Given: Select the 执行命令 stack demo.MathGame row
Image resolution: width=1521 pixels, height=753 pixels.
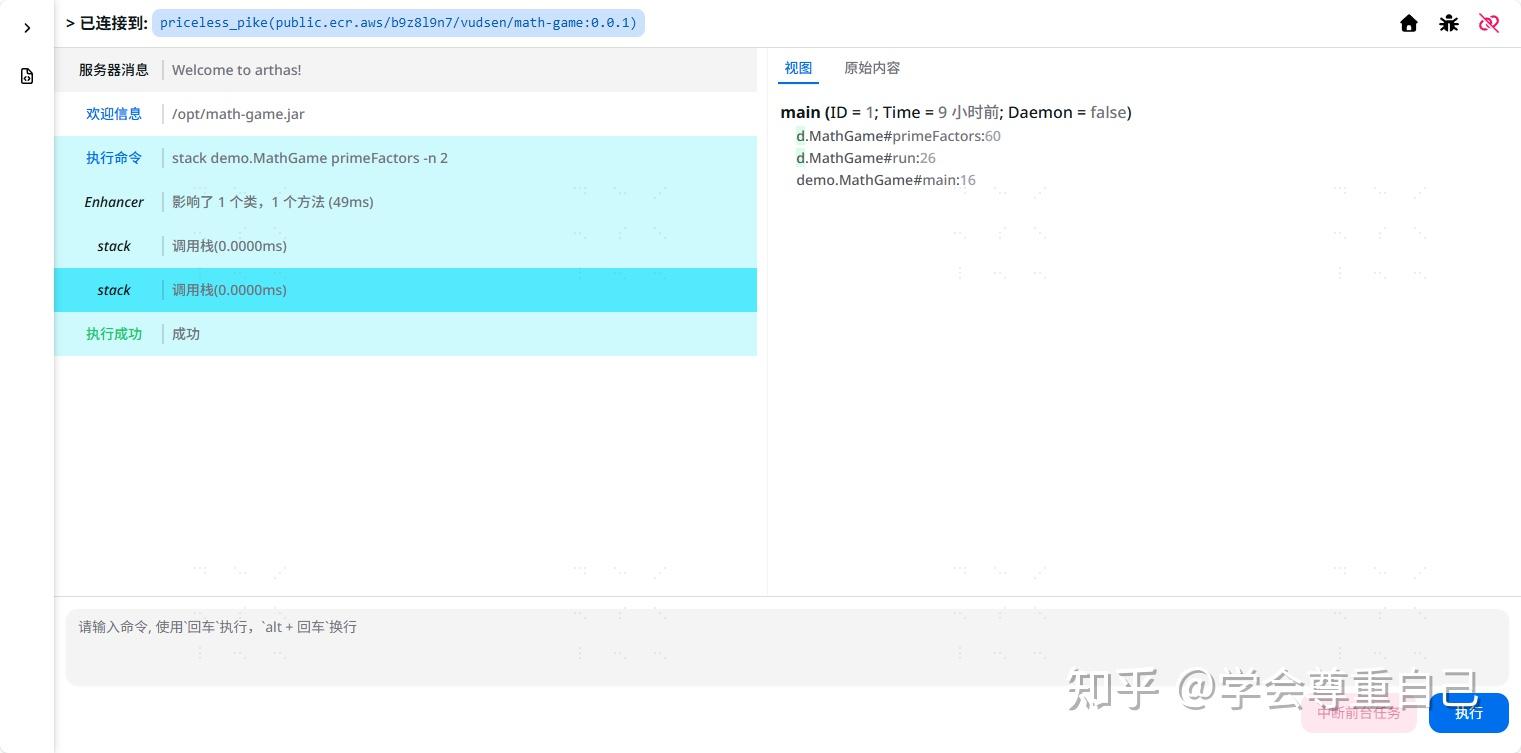Looking at the screenshot, I should click(405, 158).
